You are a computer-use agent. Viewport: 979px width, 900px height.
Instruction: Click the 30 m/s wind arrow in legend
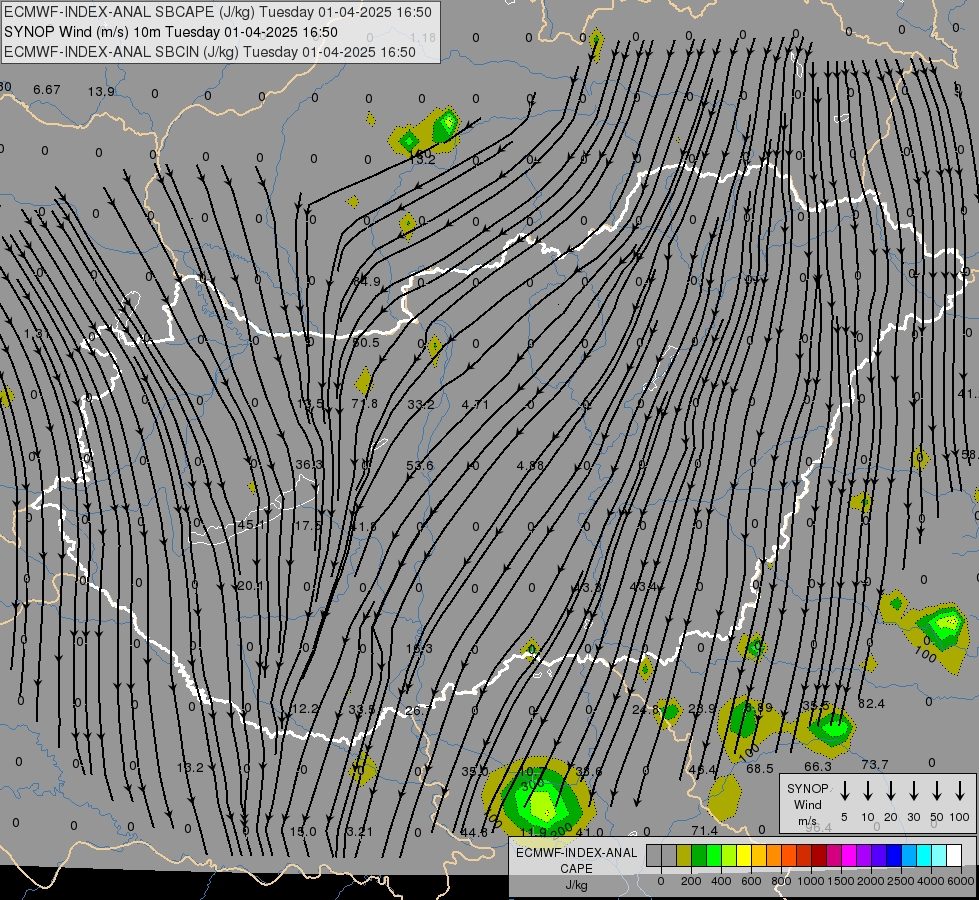[913, 790]
